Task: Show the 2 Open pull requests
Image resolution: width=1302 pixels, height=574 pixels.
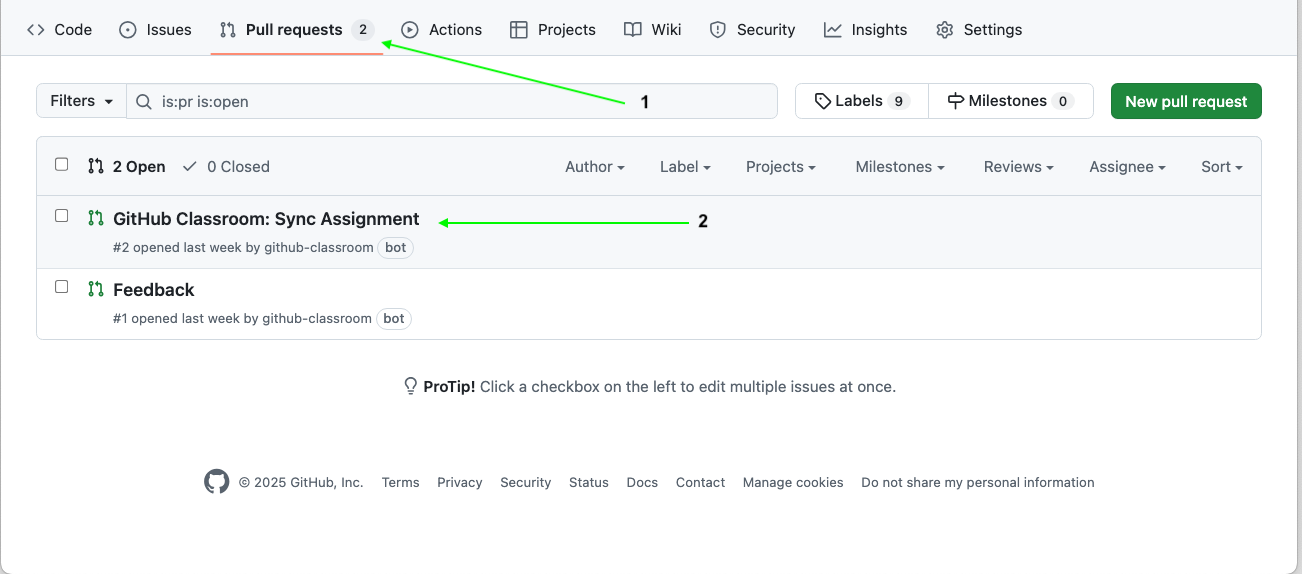Action: click(x=127, y=167)
